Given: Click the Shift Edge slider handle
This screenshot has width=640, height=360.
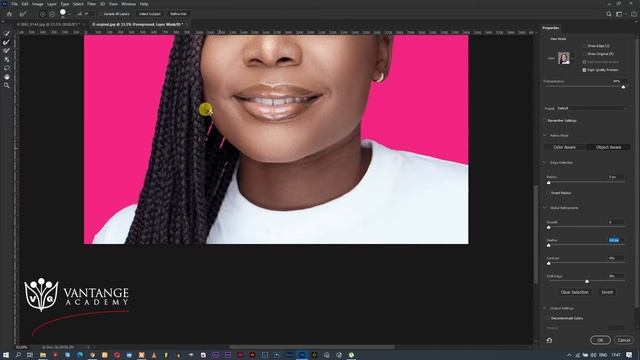Looking at the screenshot, I should pyautogui.click(x=587, y=282).
